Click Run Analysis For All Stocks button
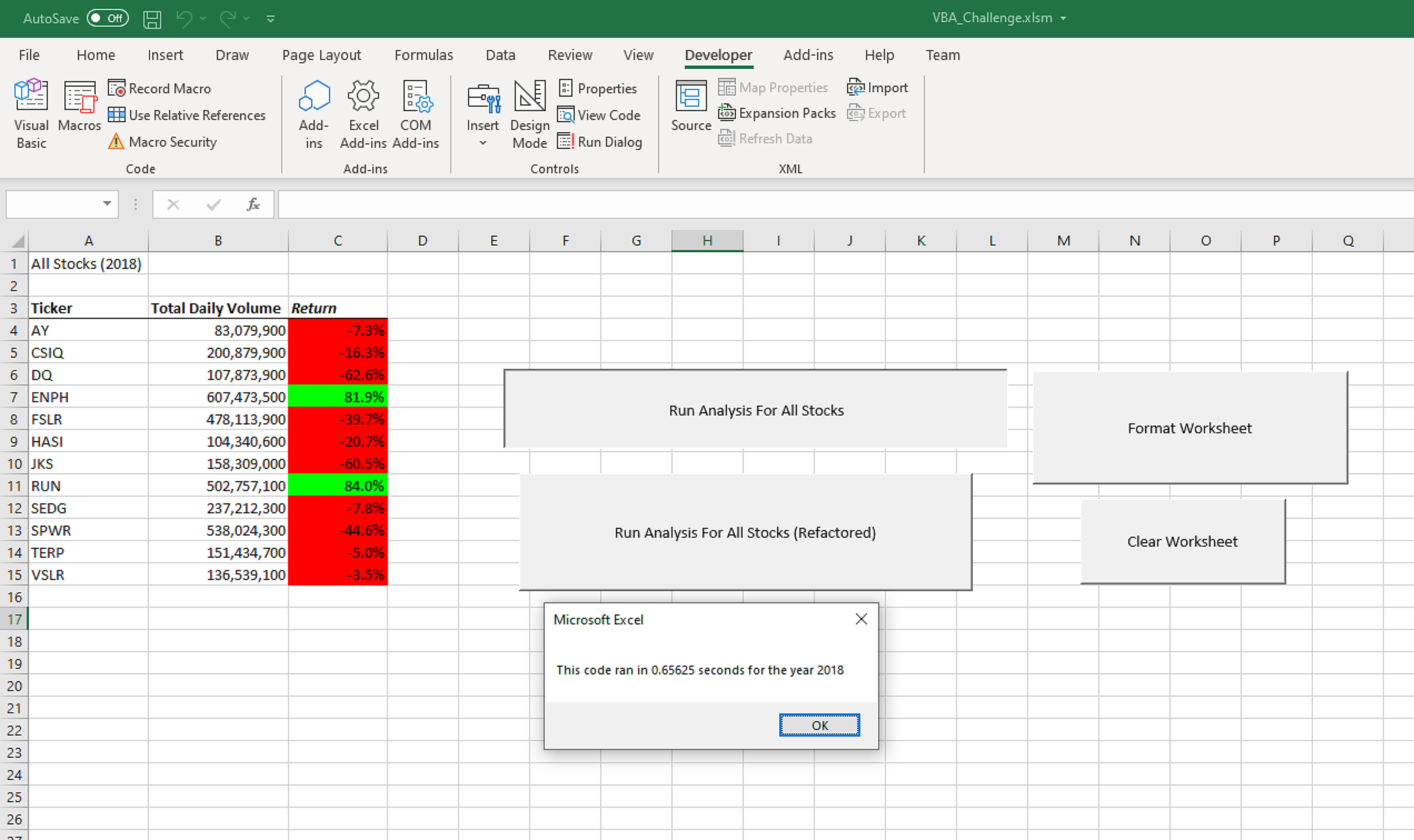 point(755,409)
